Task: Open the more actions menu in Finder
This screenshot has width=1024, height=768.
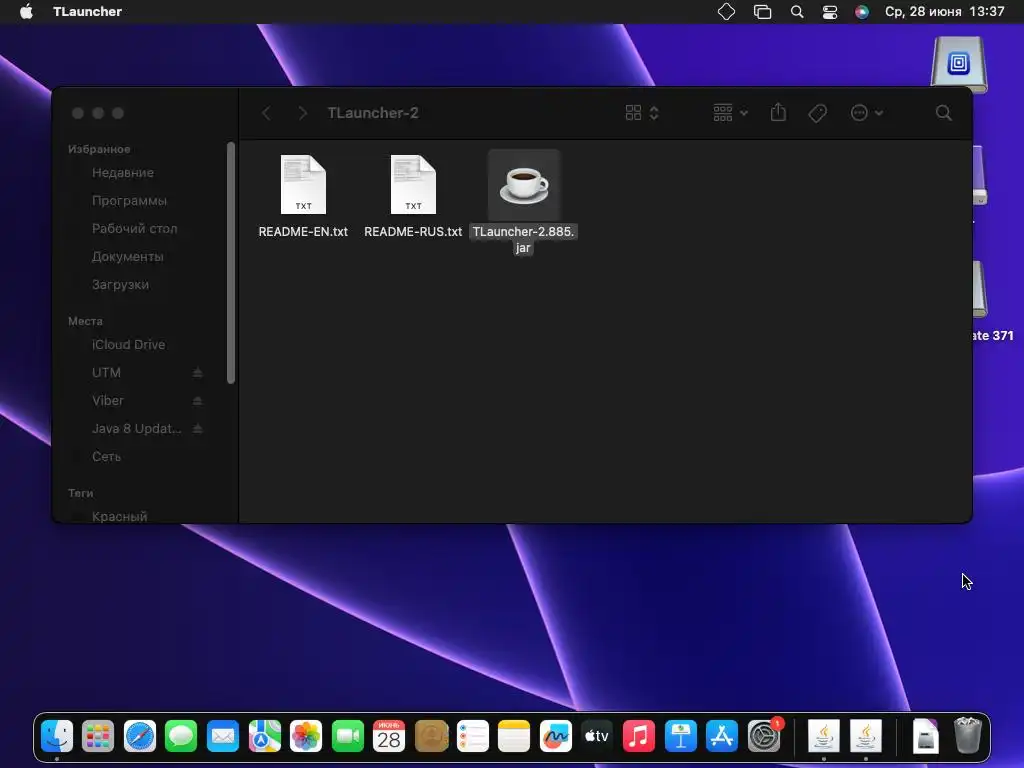Action: click(x=867, y=113)
